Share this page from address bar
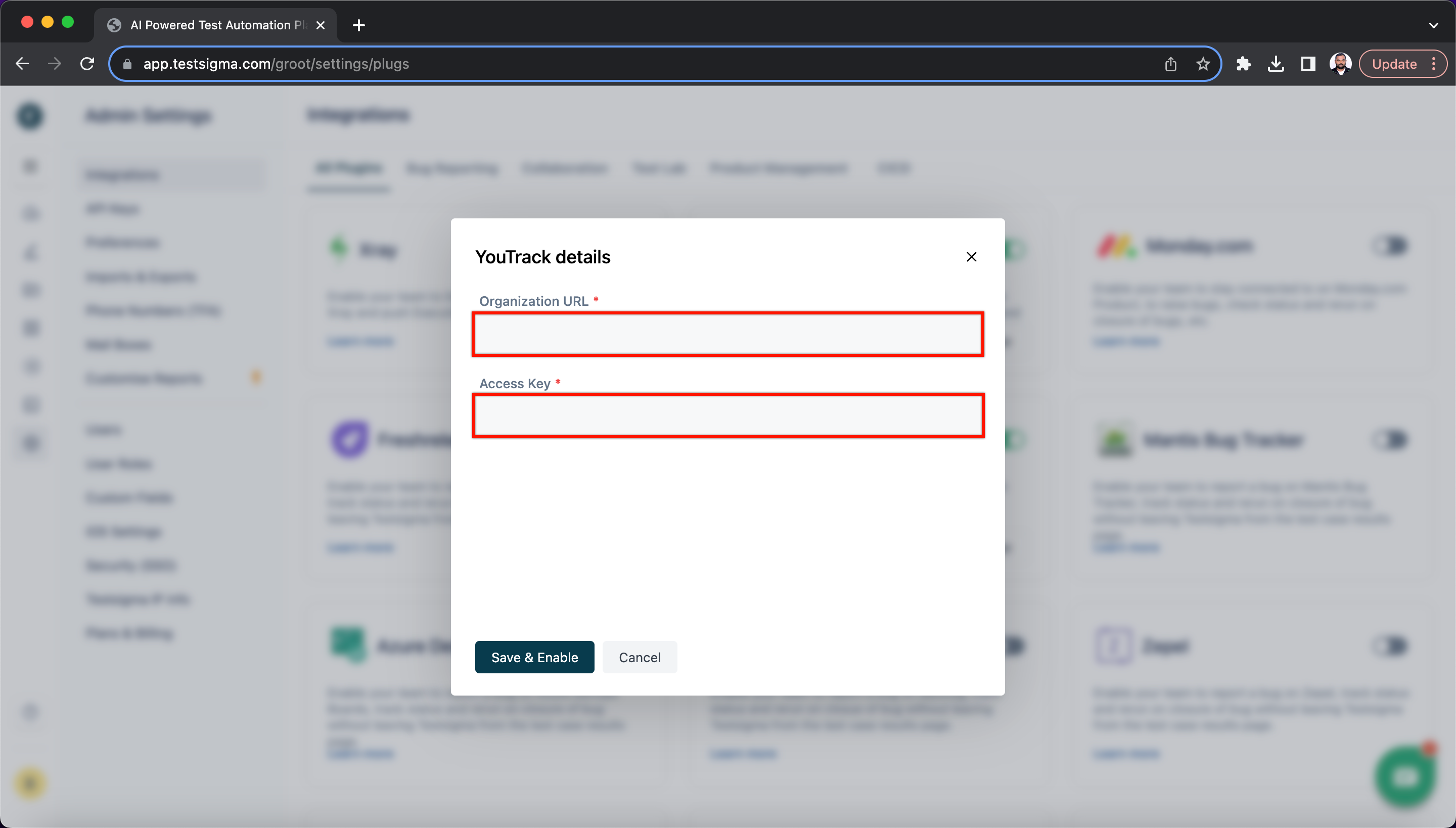The height and width of the screenshot is (828, 1456). point(1170,64)
